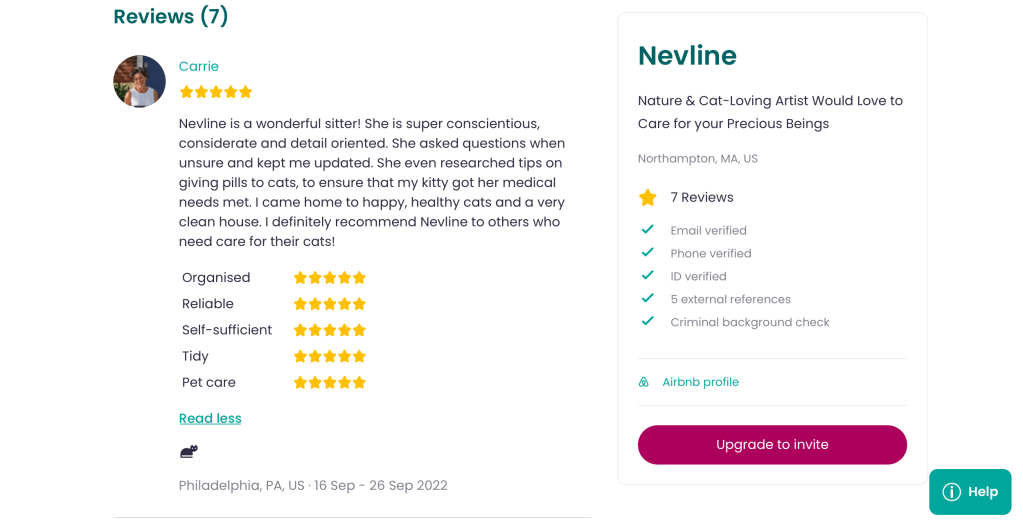Screen dimensions: 1023x528
Task: Click the Criminal background check checkmark
Action: [x=648, y=322]
